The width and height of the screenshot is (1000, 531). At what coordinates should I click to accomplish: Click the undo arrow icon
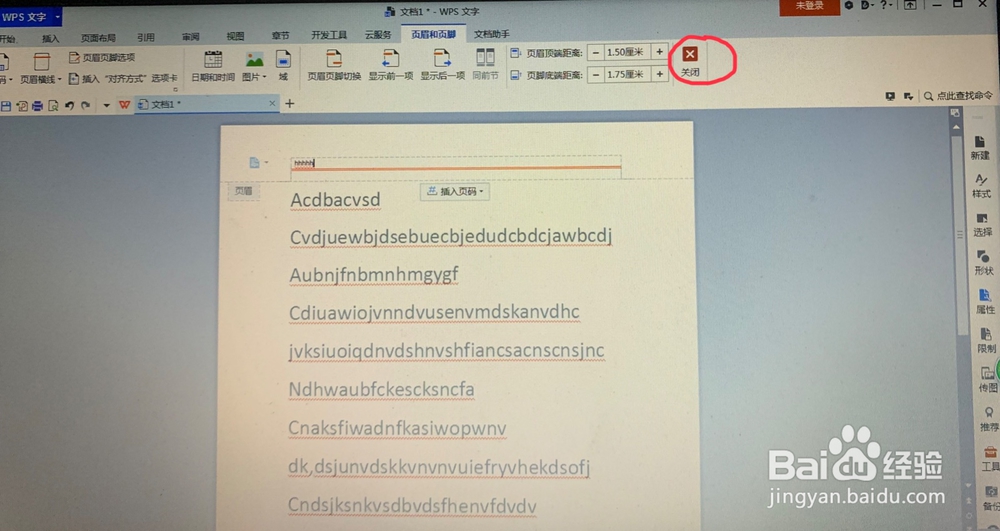70,106
